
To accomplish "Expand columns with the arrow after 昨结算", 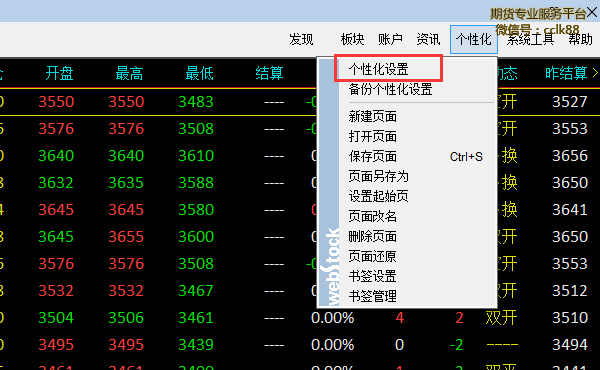I will coord(595,73).
